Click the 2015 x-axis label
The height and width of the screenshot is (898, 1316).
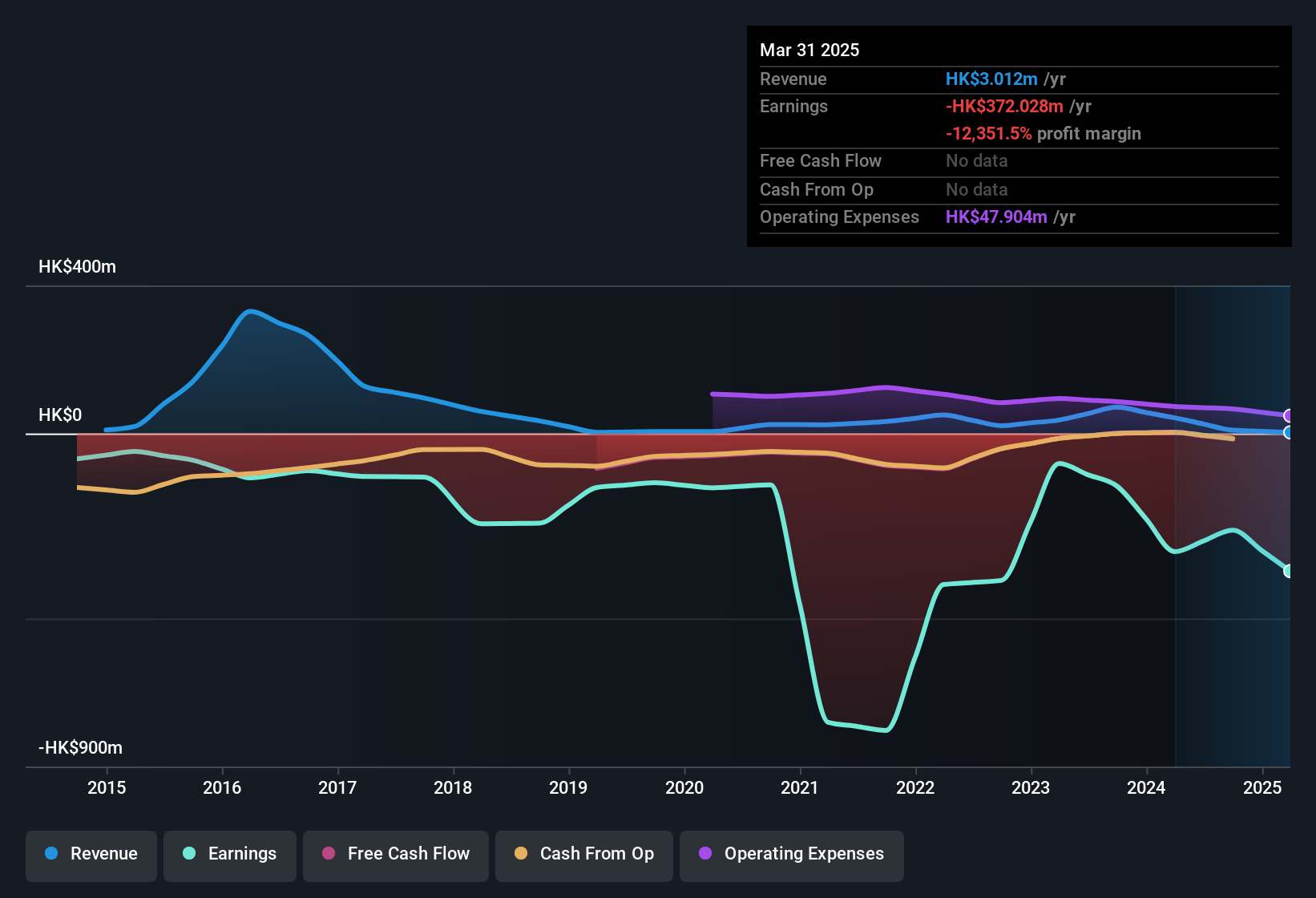click(107, 787)
